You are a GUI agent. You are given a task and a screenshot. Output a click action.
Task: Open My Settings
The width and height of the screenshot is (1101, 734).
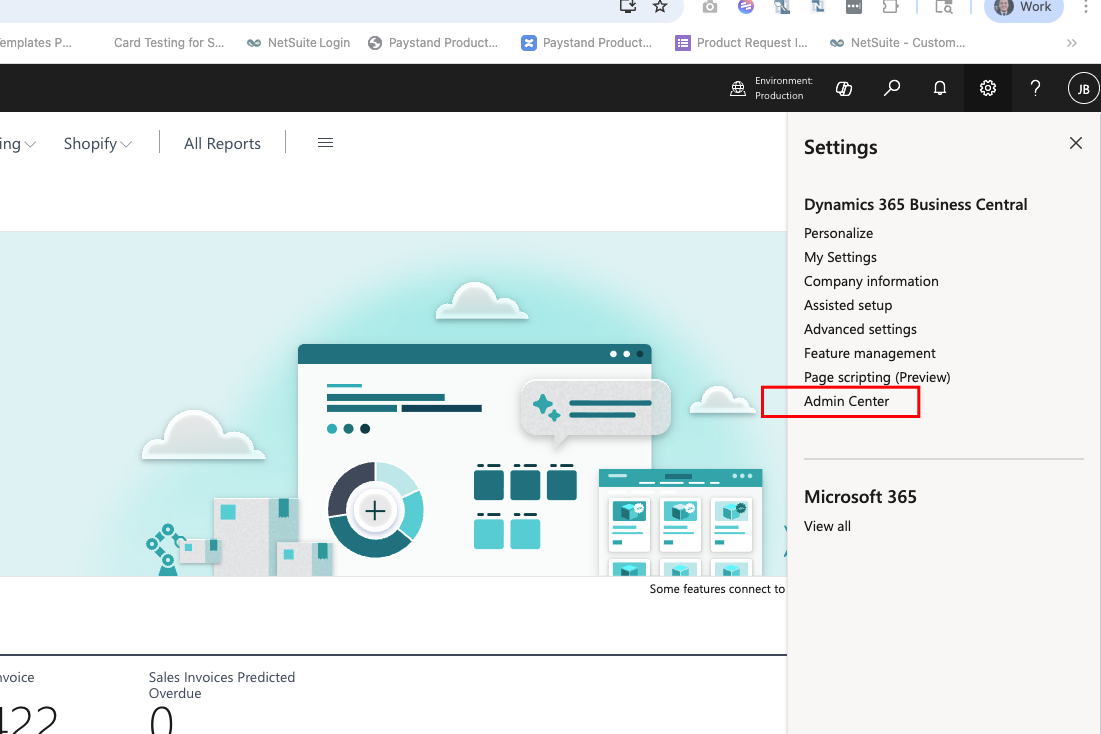(840, 257)
